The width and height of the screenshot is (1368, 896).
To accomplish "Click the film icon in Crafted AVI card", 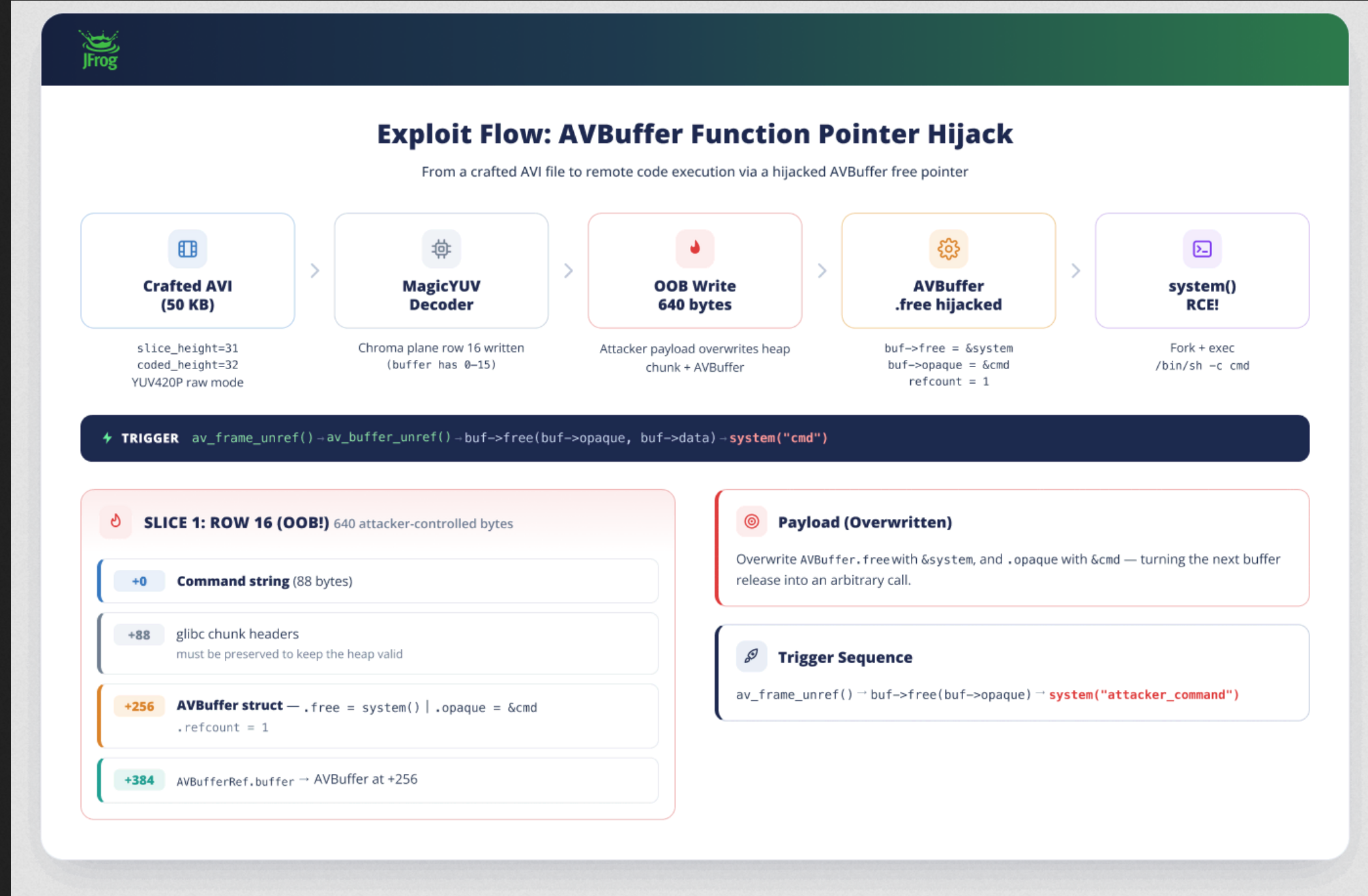I will 188,248.
